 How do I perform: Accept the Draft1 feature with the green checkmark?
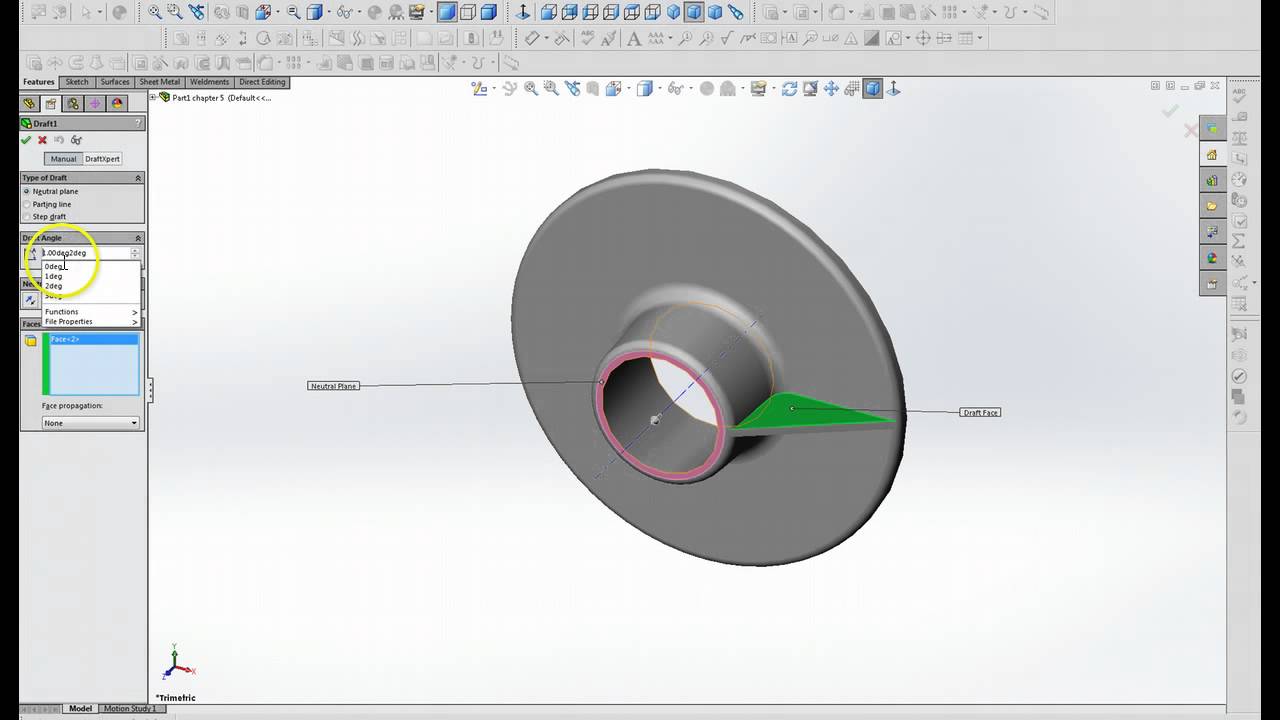coord(26,140)
